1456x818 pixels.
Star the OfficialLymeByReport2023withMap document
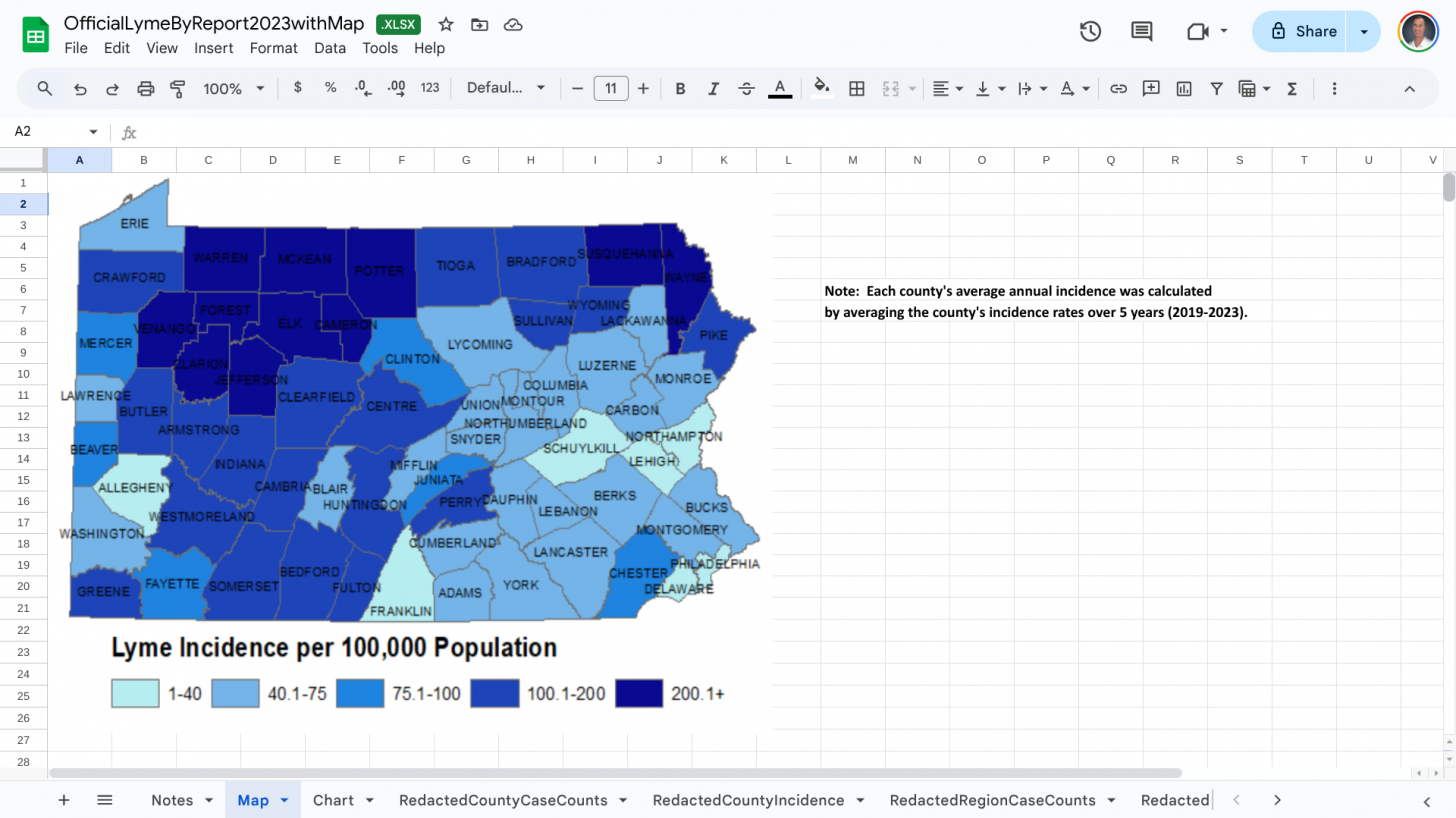coord(446,24)
